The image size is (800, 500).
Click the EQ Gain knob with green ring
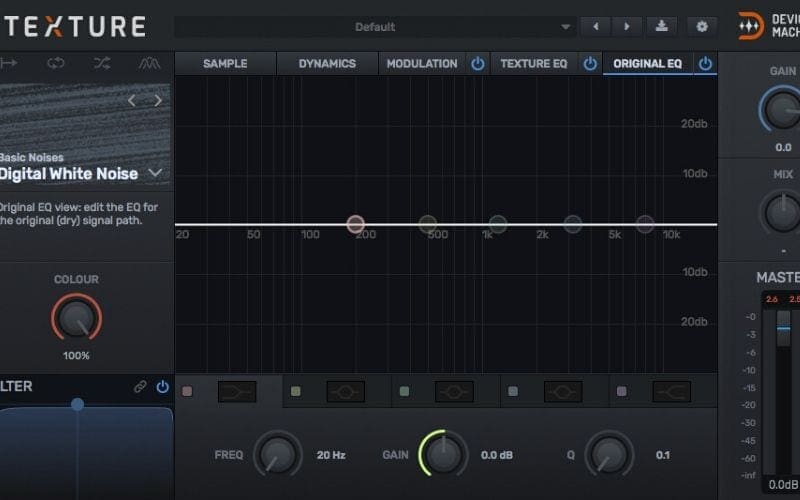(x=443, y=454)
